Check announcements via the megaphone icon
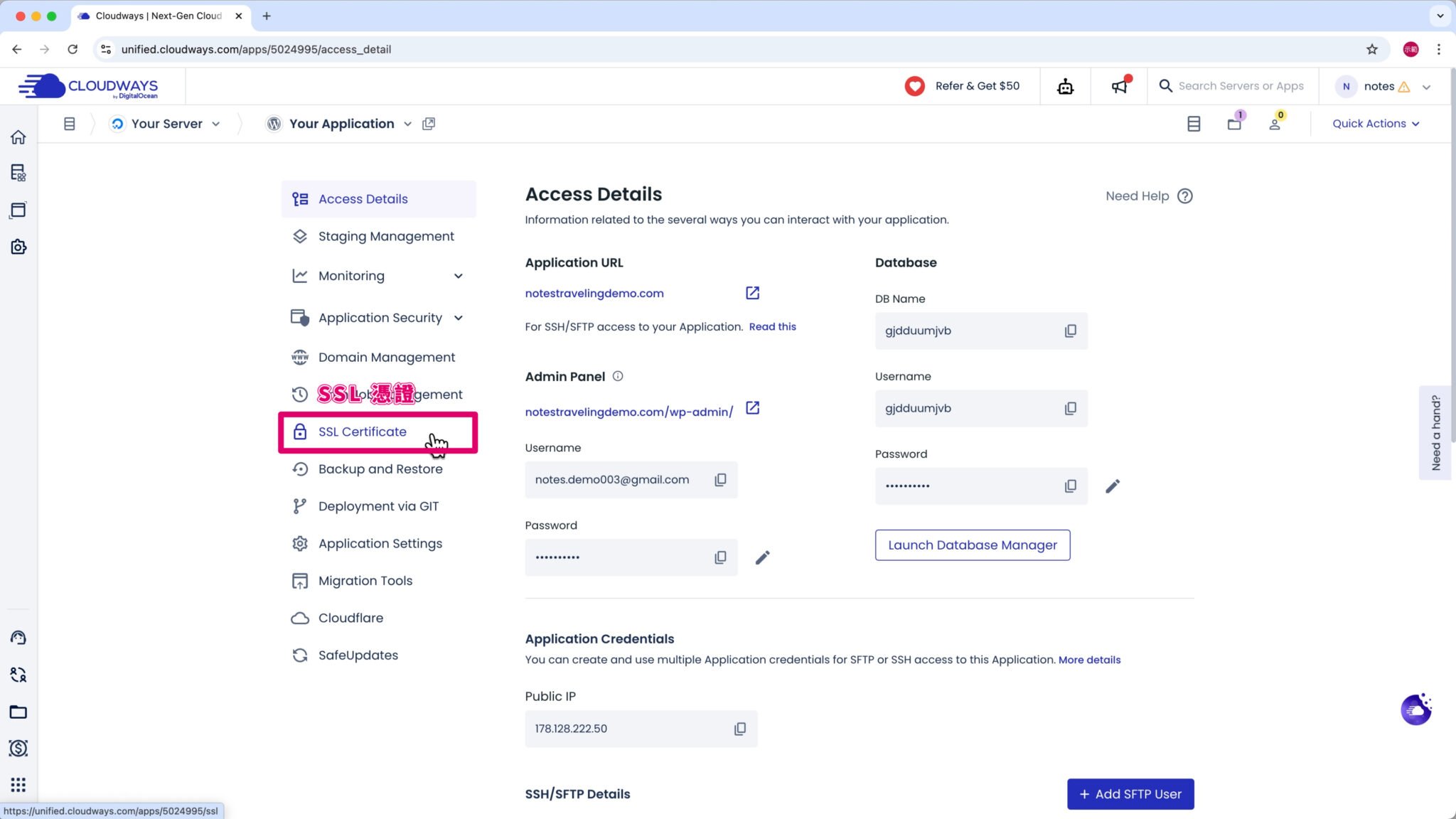 [x=1118, y=86]
